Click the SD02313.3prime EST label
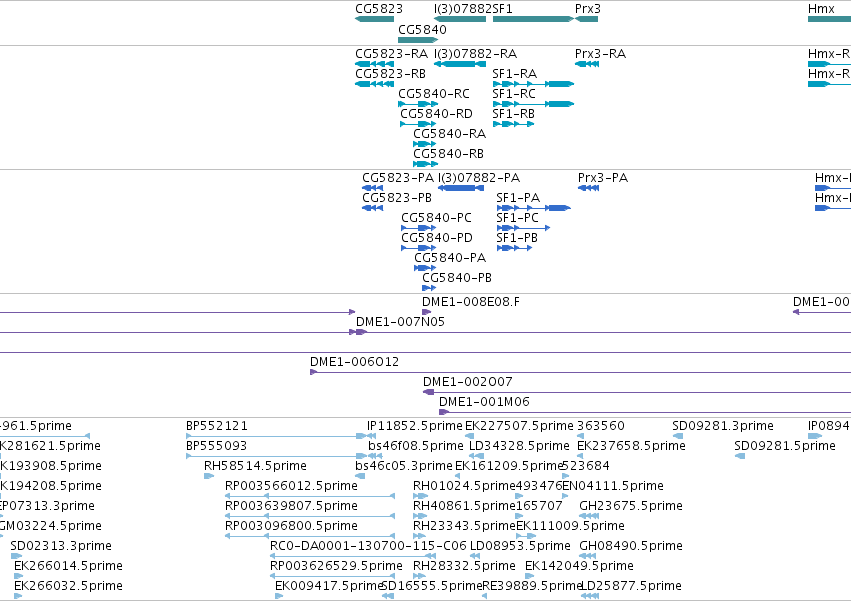This screenshot has height=601, width=851. pos(61,547)
